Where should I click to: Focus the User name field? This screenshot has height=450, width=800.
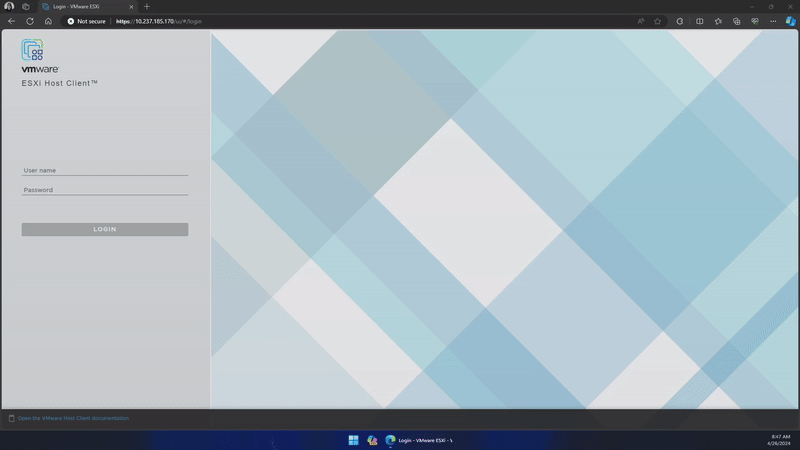105,170
